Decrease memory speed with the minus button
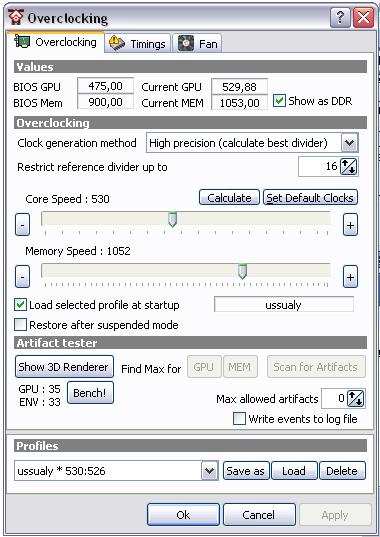The image size is (380, 537). [22, 276]
